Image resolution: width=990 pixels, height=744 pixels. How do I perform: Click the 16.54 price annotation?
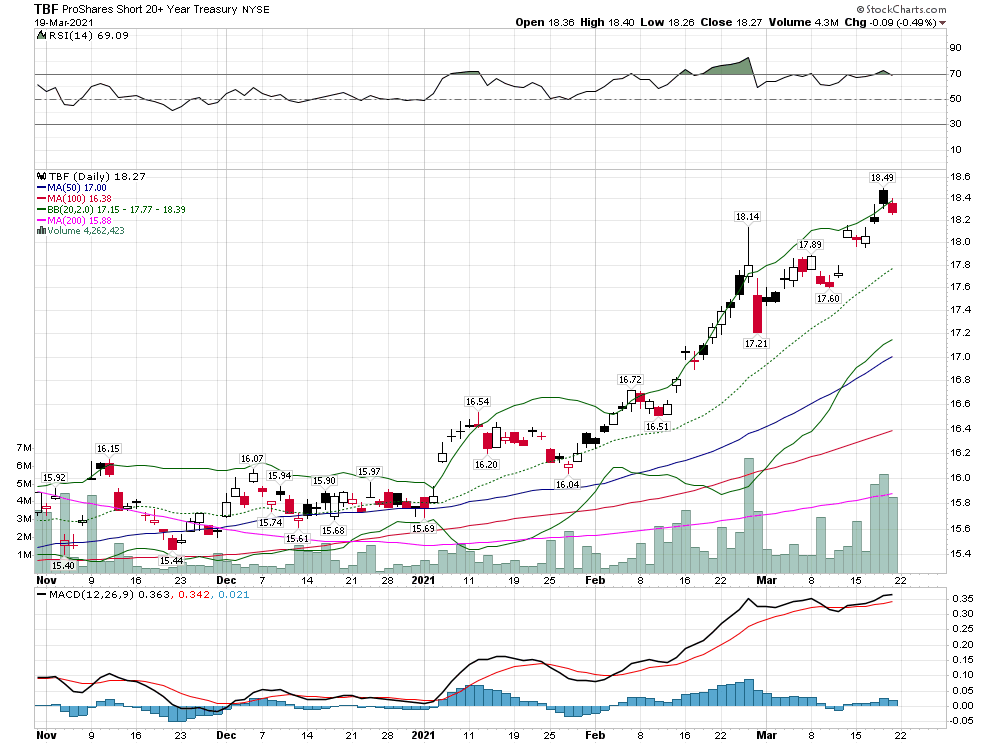(x=477, y=402)
